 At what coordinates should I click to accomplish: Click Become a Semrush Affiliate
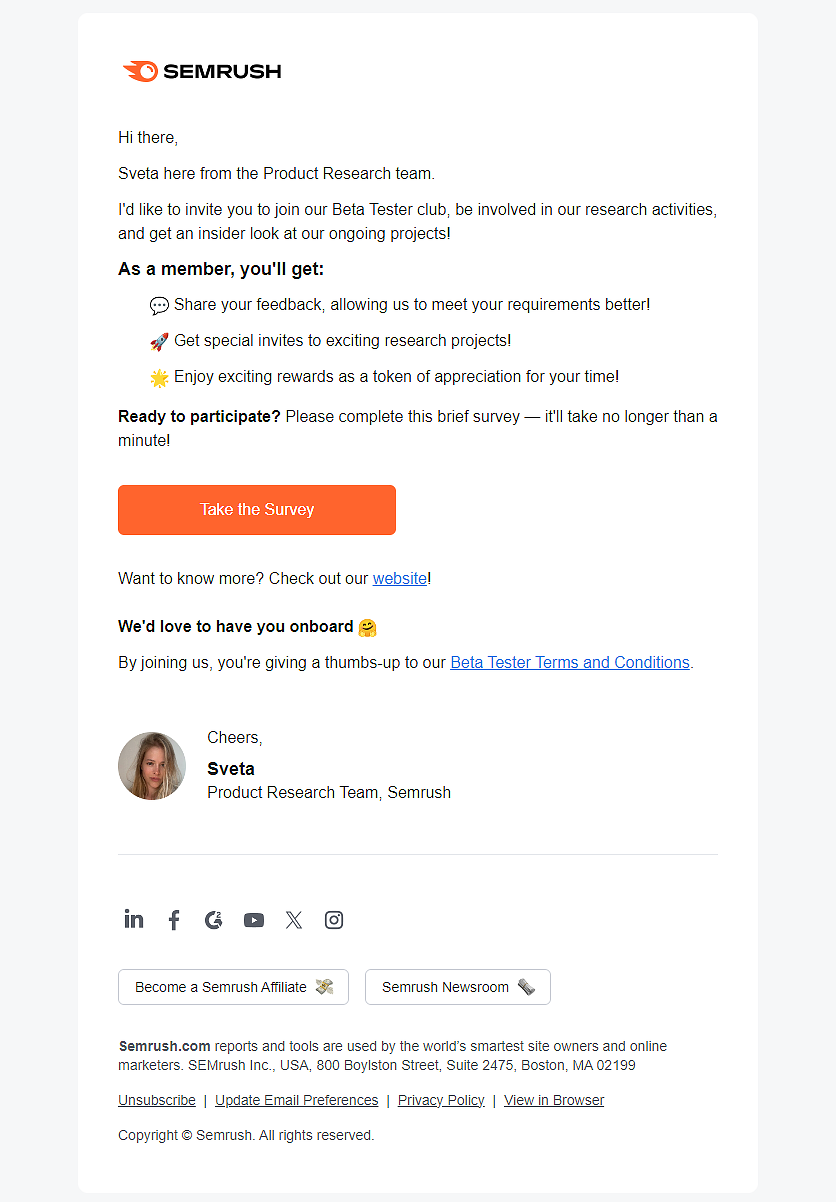[232, 986]
